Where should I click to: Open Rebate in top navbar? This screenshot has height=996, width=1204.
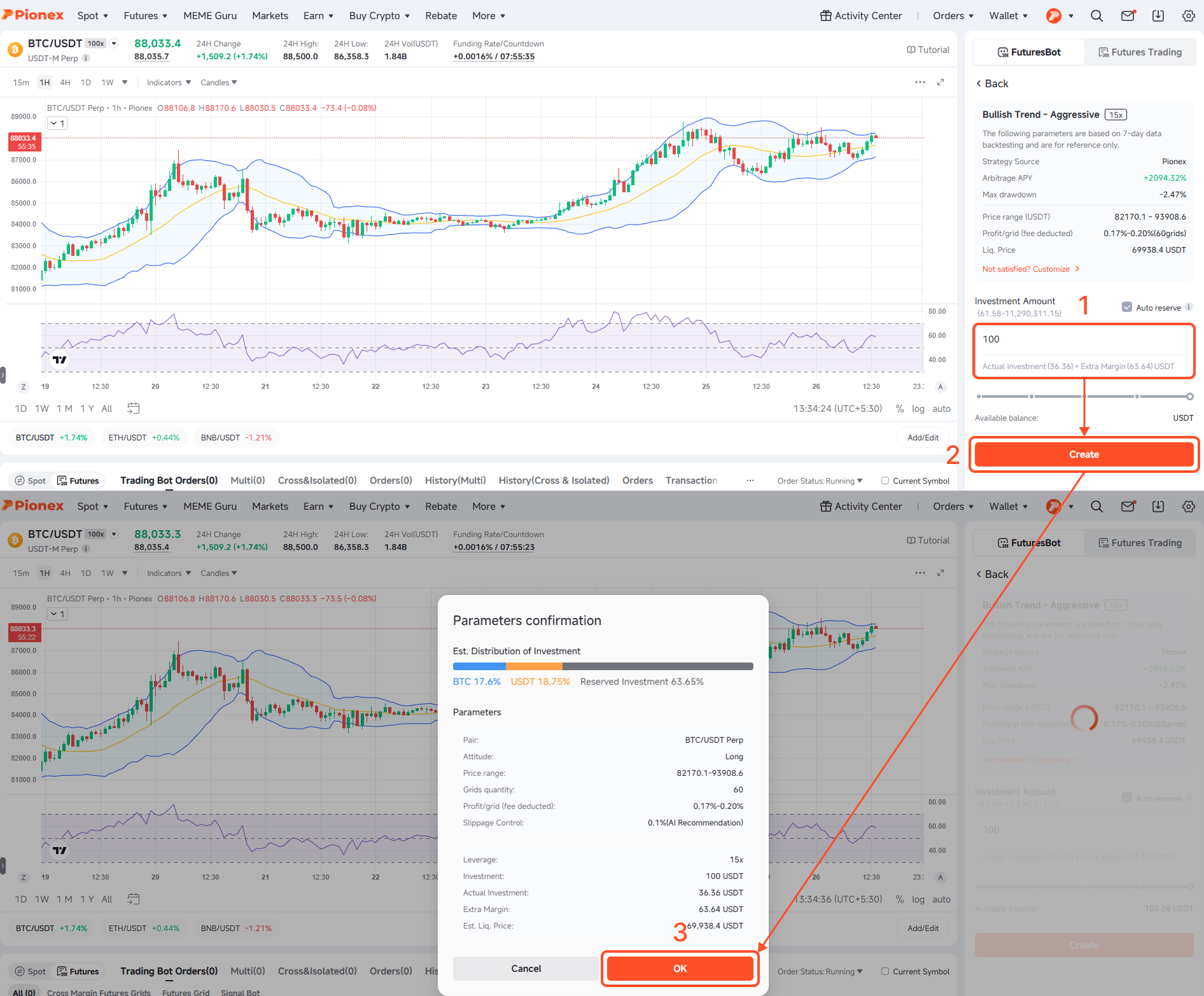click(x=441, y=16)
